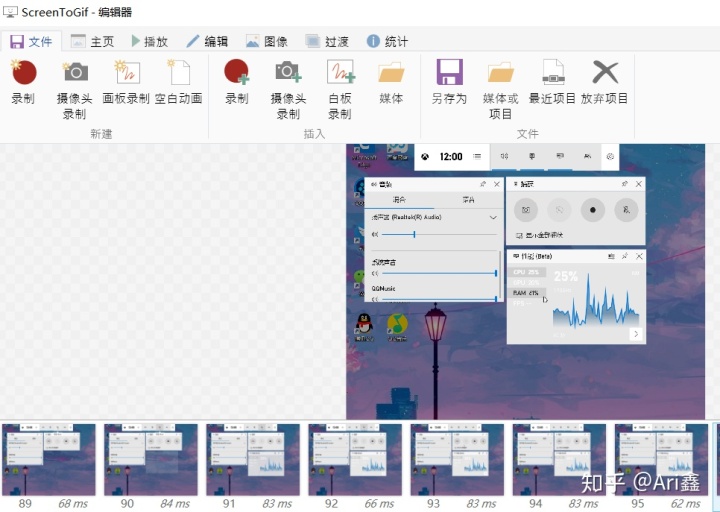Viewport: 720px width, 512px height.
Task: Save the project as (另存为)
Action: coord(449,82)
